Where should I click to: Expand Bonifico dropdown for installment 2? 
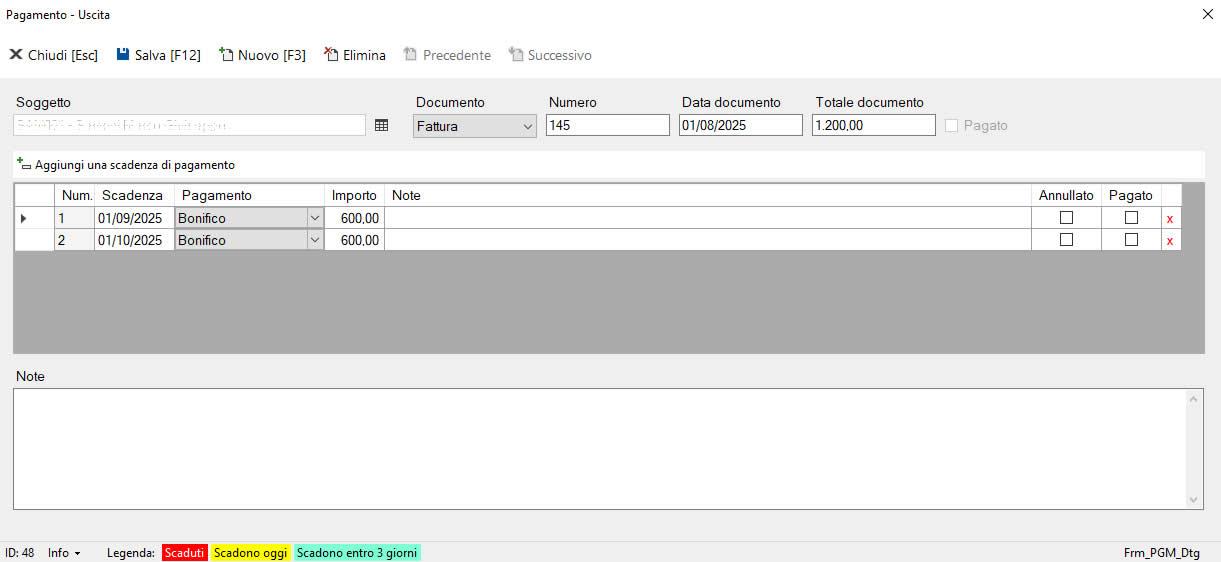coord(314,240)
